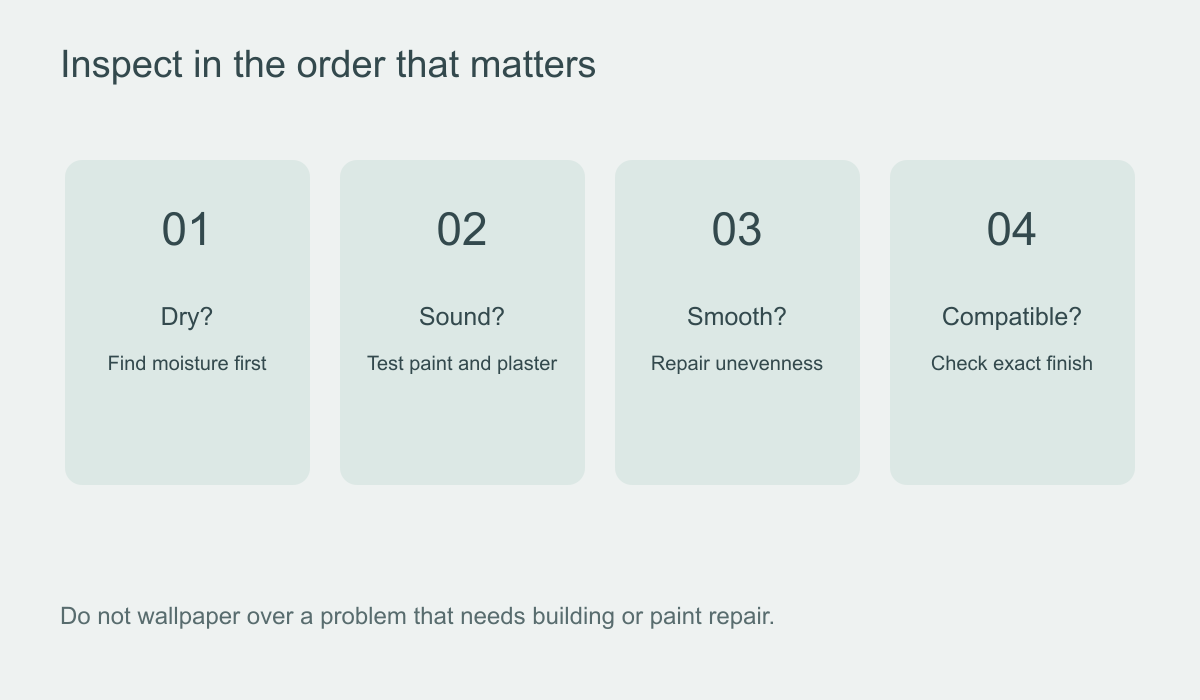Click "Check exact finish" description
Image resolution: width=1200 pixels, height=700 pixels.
(x=1012, y=363)
